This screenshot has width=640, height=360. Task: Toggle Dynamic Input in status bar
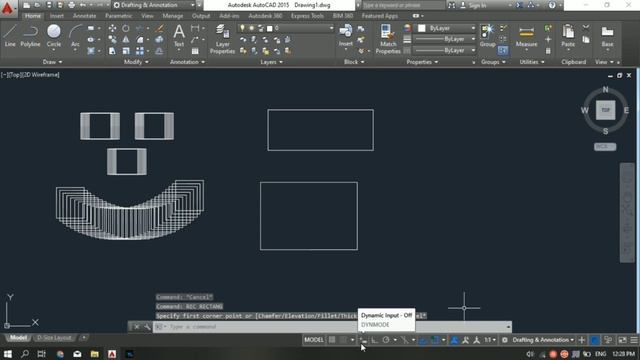(363, 340)
